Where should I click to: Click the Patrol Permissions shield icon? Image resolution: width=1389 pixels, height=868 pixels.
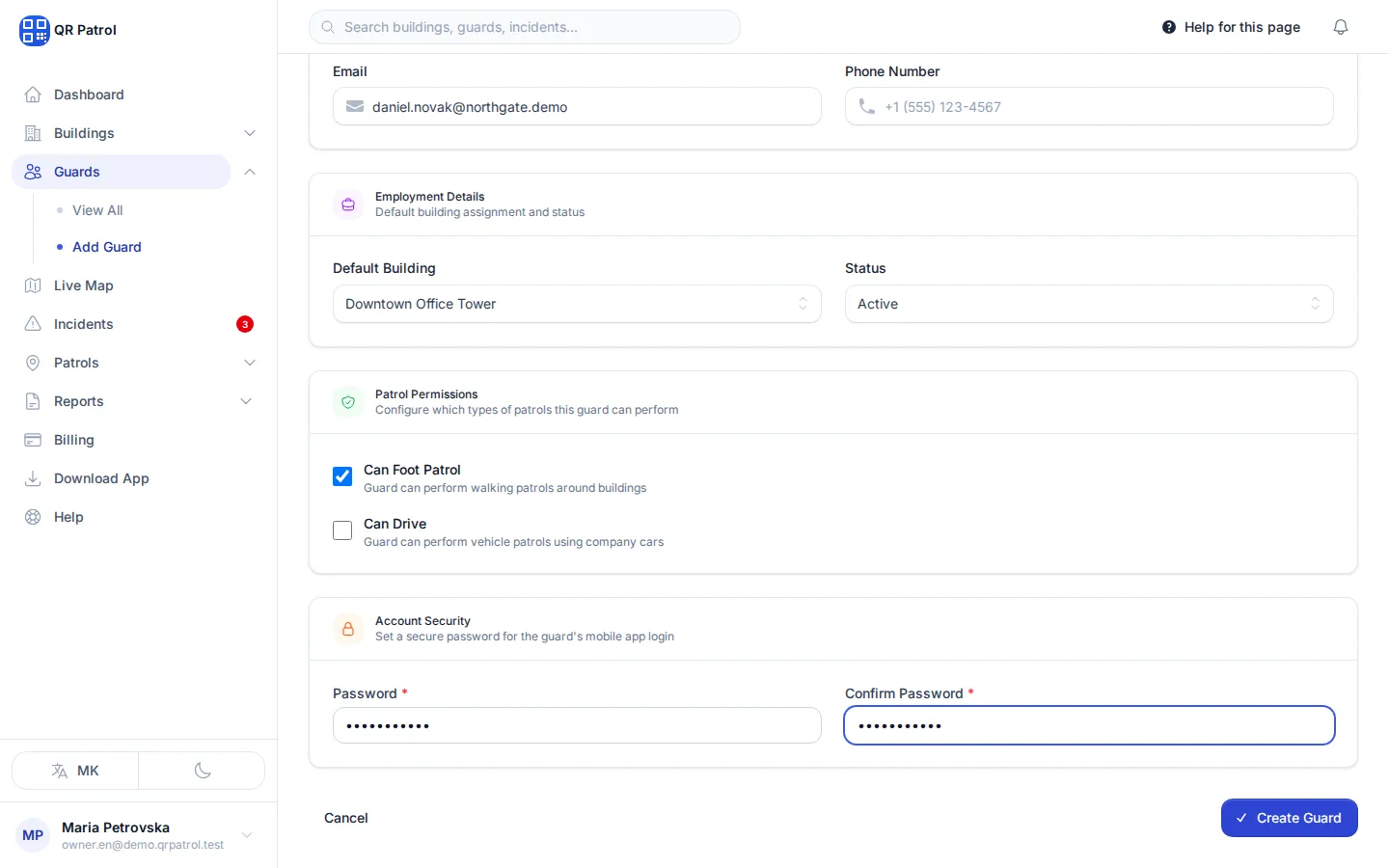(348, 402)
